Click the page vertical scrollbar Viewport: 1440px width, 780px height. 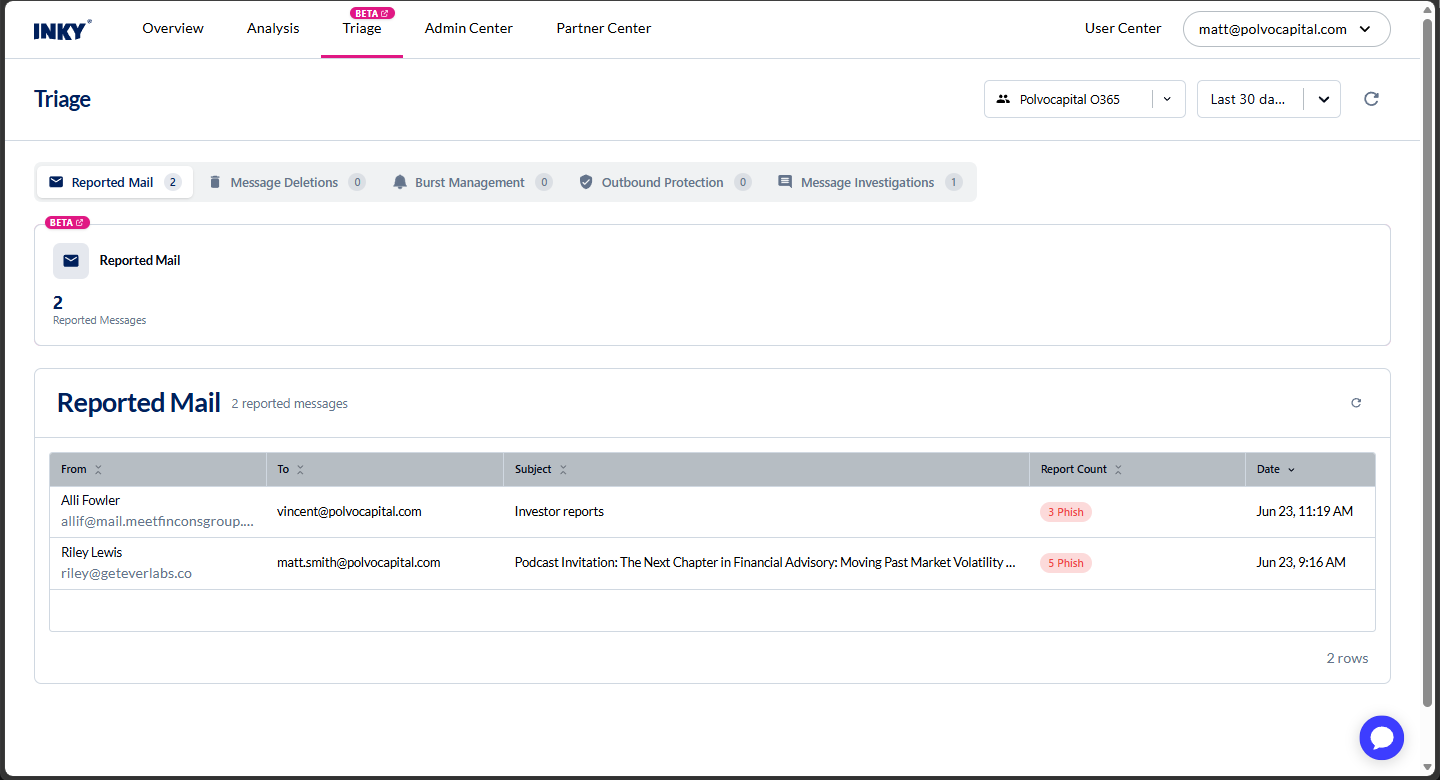coord(1428,365)
